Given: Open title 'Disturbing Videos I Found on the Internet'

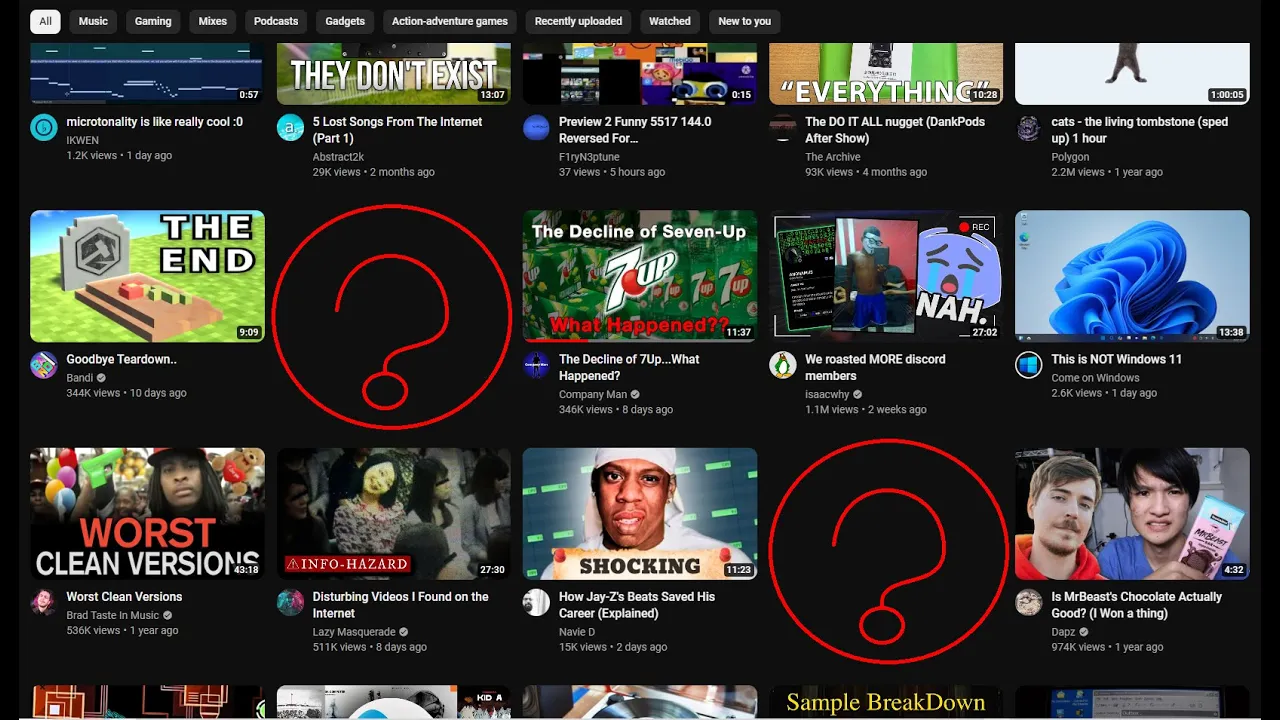Looking at the screenshot, I should pos(400,605).
